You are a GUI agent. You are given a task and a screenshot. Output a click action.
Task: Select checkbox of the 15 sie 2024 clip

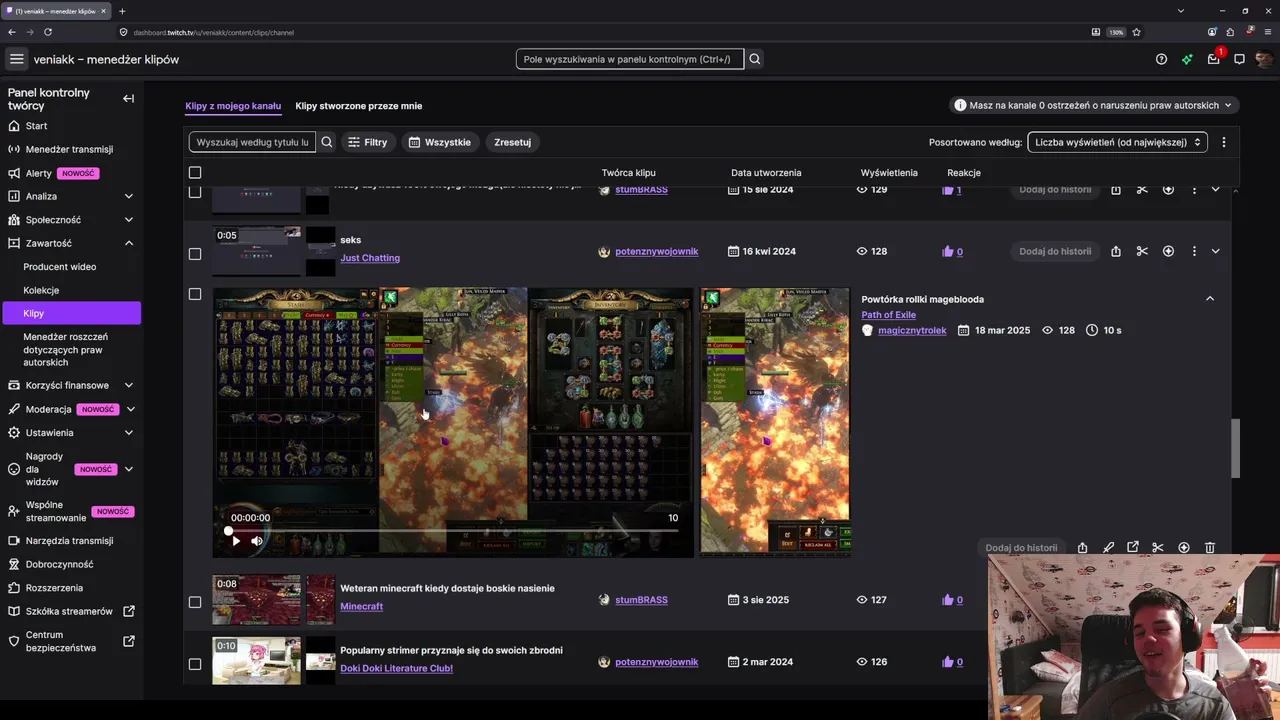195,191
